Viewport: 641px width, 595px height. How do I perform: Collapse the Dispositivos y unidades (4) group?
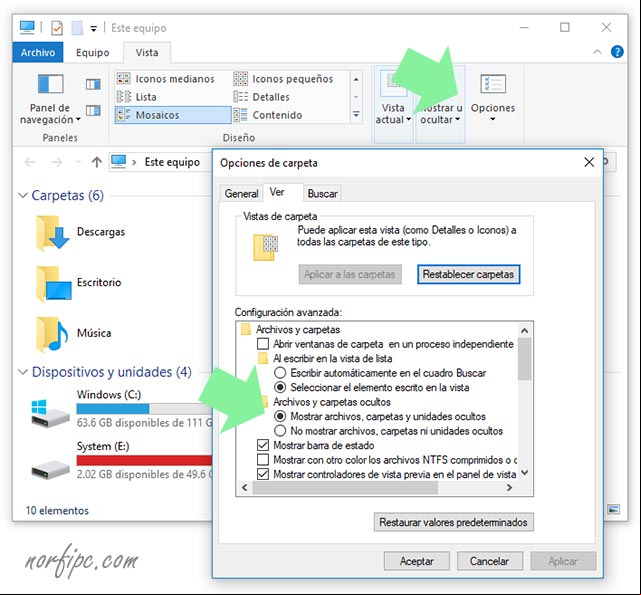pyautogui.click(x=23, y=372)
